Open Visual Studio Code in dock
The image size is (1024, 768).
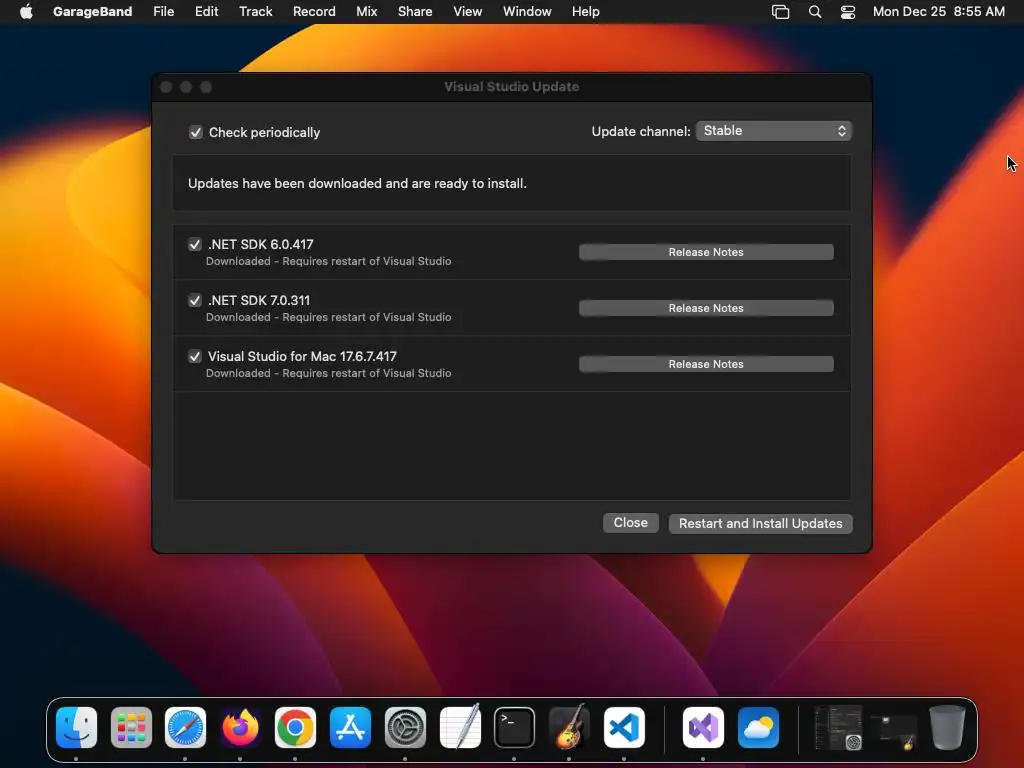click(624, 728)
